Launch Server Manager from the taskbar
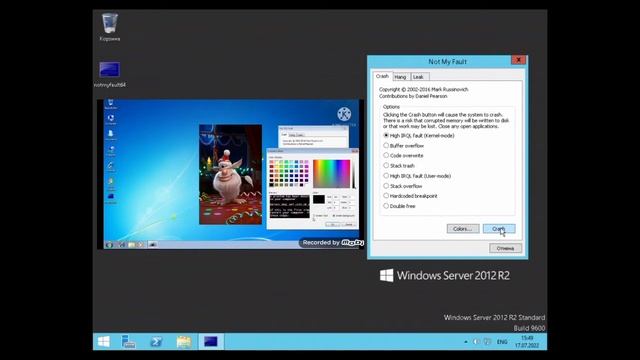This screenshot has height=360, width=640. point(129,342)
